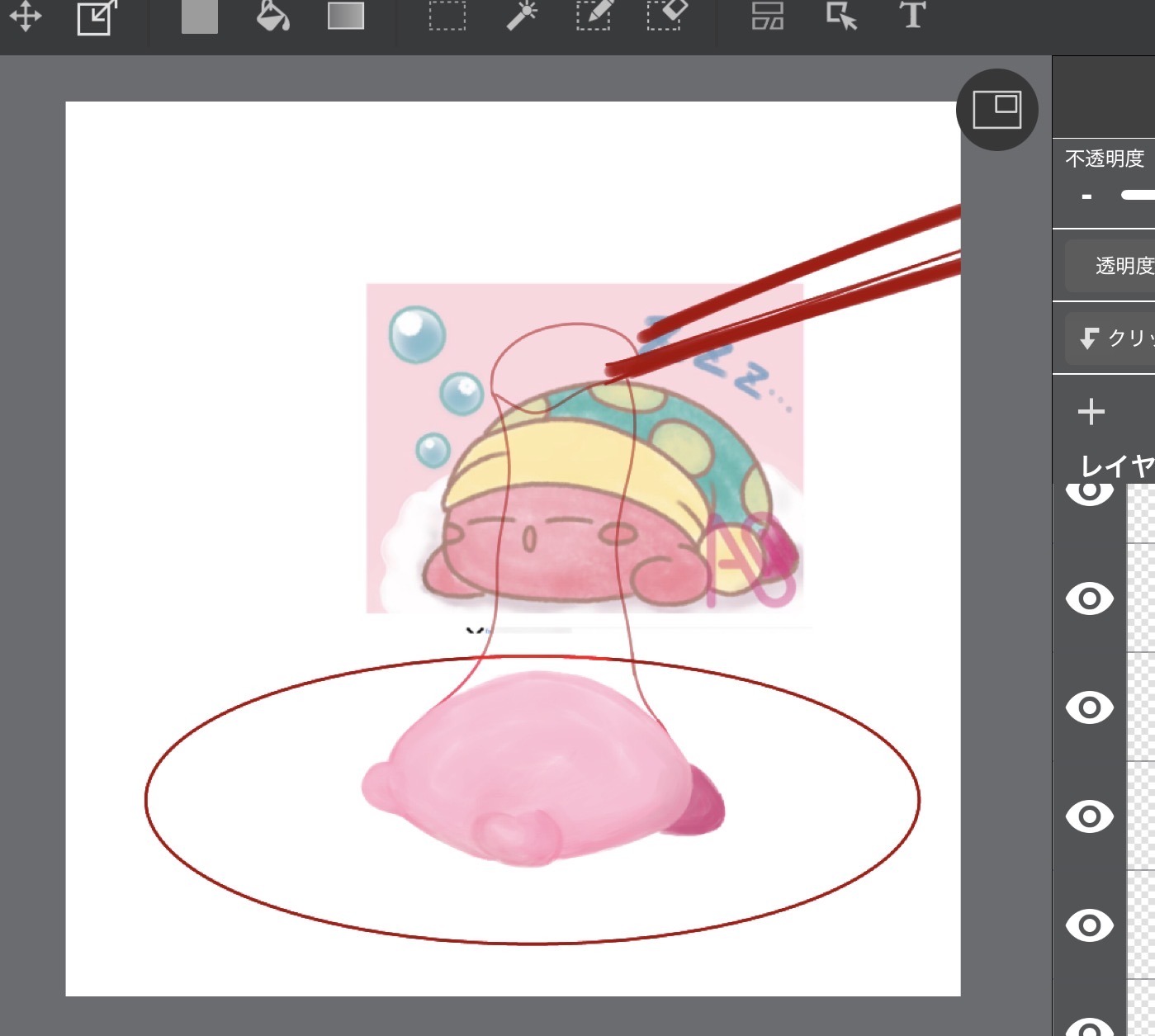The image size is (1155, 1036).
Task: Select the solid gray Fill rectangle tool
Action: (x=200, y=16)
